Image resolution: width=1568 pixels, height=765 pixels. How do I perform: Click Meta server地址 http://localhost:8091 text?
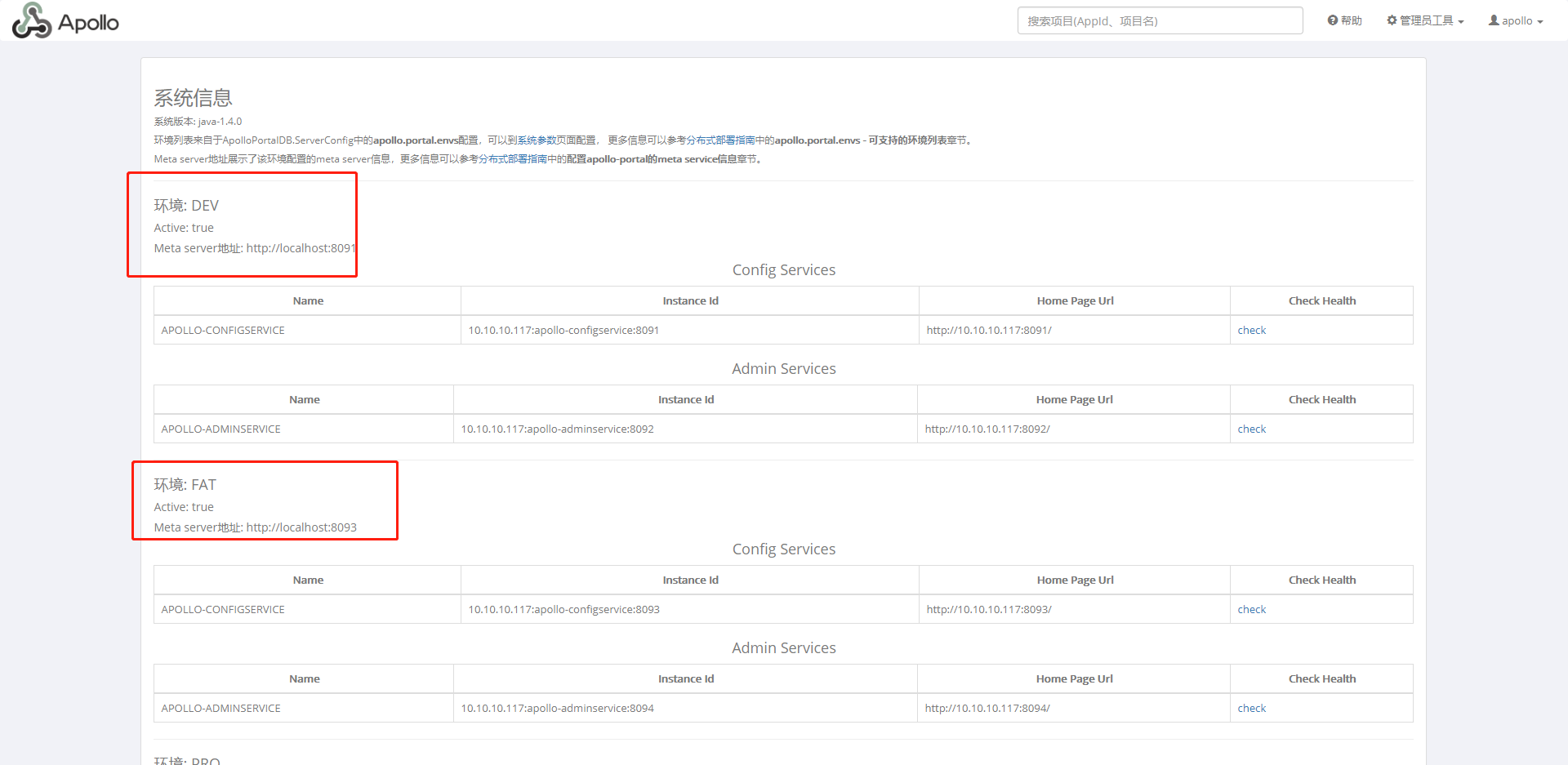(x=255, y=248)
